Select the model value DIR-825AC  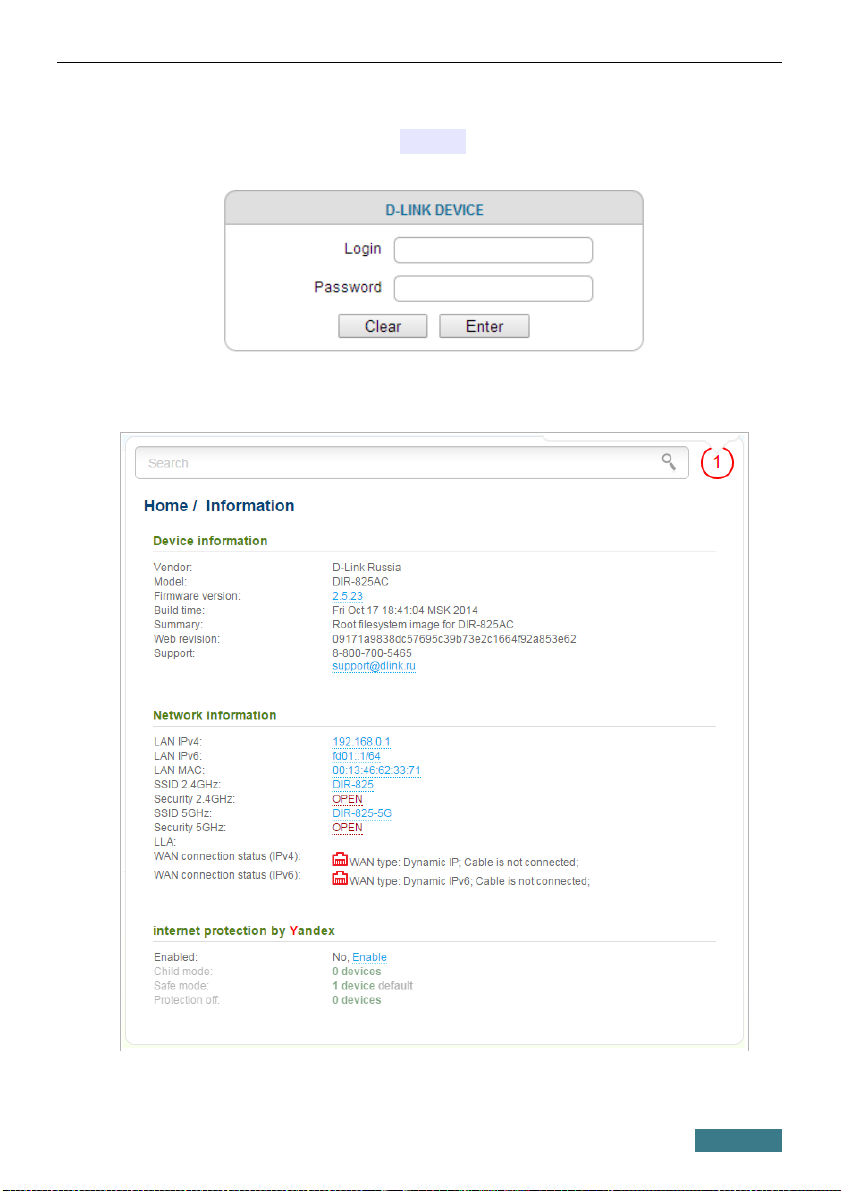coord(360,582)
